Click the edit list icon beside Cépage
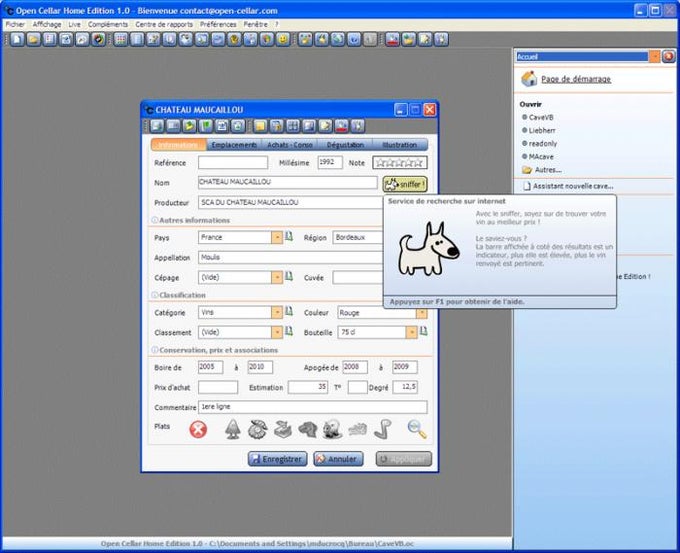The height and width of the screenshot is (553, 680). coord(289,277)
